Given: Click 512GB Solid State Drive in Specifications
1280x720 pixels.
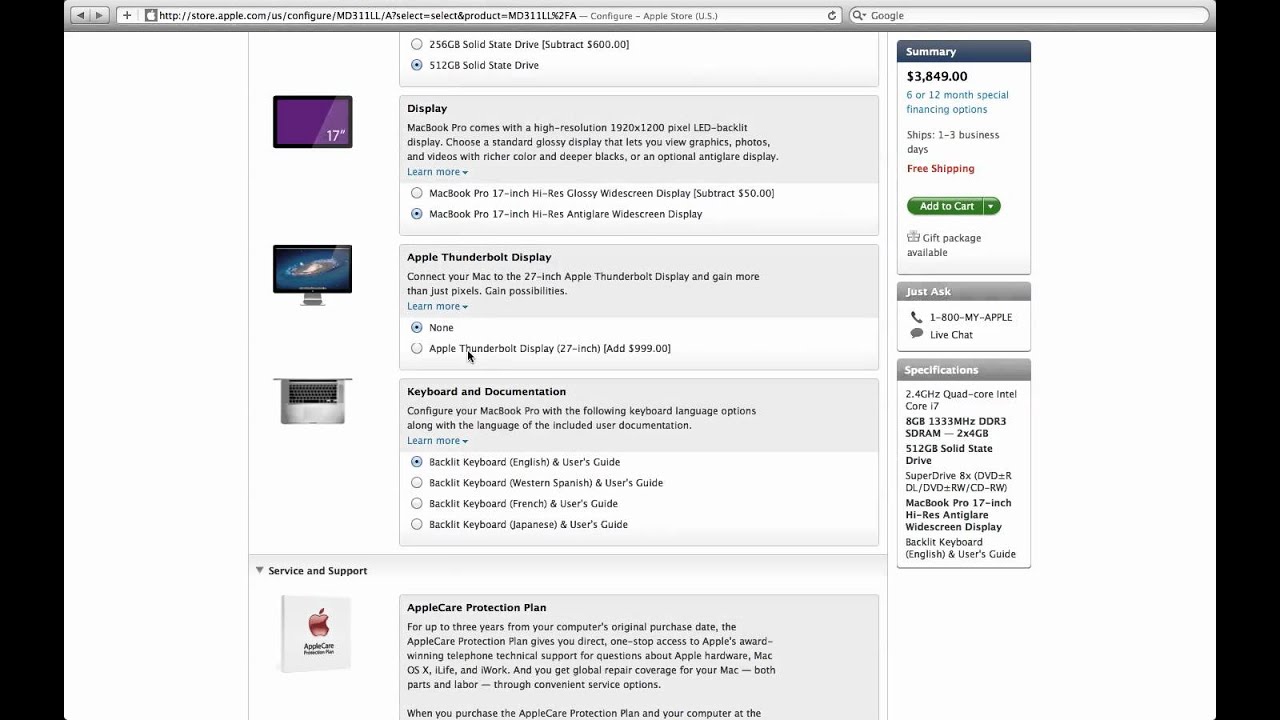Looking at the screenshot, I should point(949,454).
